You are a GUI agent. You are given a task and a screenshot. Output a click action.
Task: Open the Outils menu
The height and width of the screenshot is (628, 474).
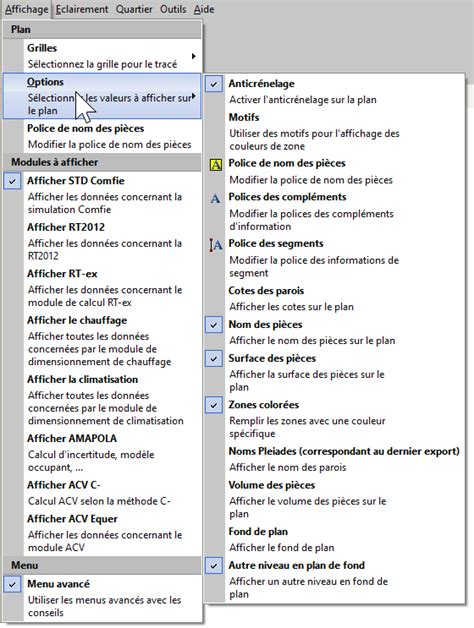(x=173, y=9)
